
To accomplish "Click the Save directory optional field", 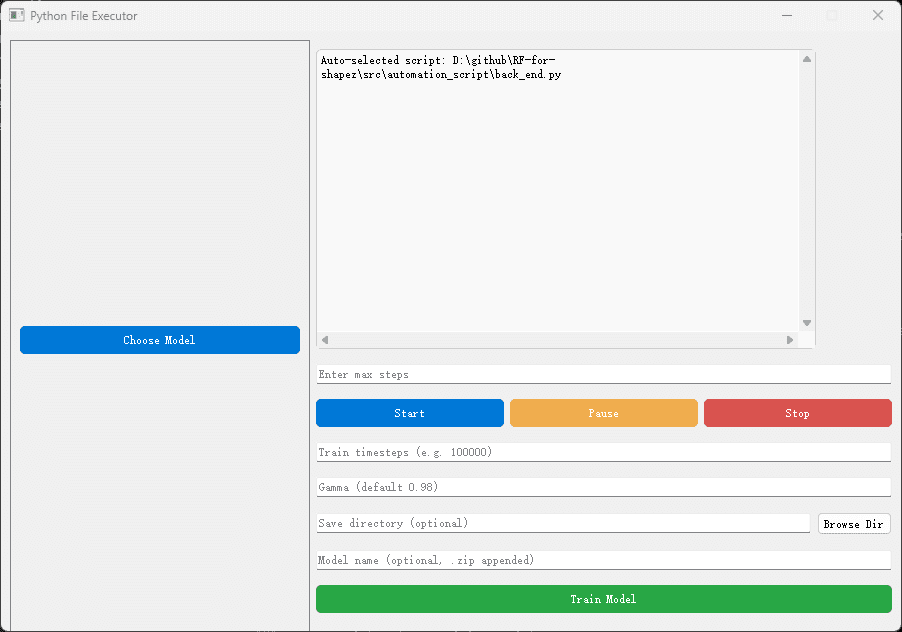I will tap(560, 522).
